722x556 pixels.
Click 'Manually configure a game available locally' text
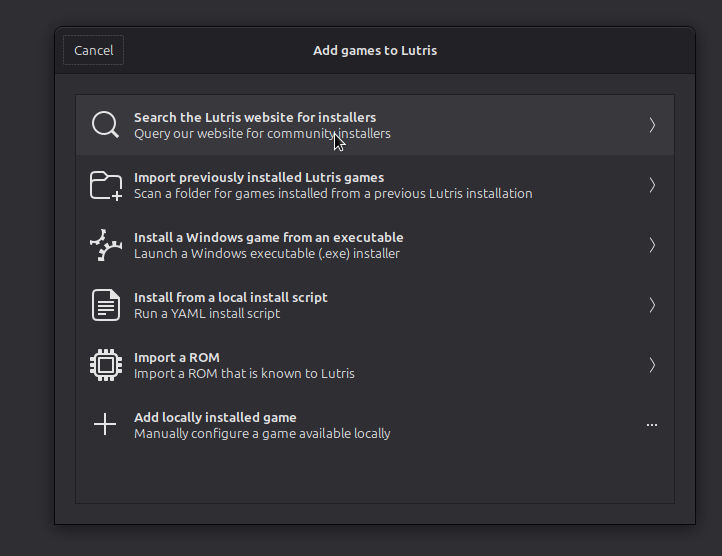click(x=262, y=433)
